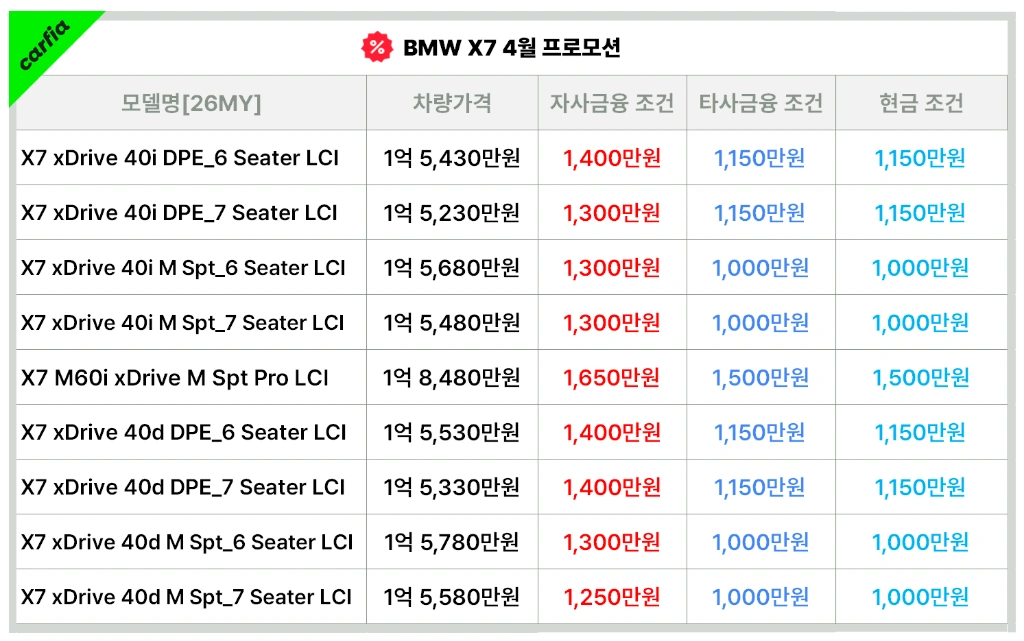Screen dimensions: 1024x641
Task: Click 현금 조건 '1,000만원' for 40i M Spt_7 Seater
Action: click(x=921, y=322)
